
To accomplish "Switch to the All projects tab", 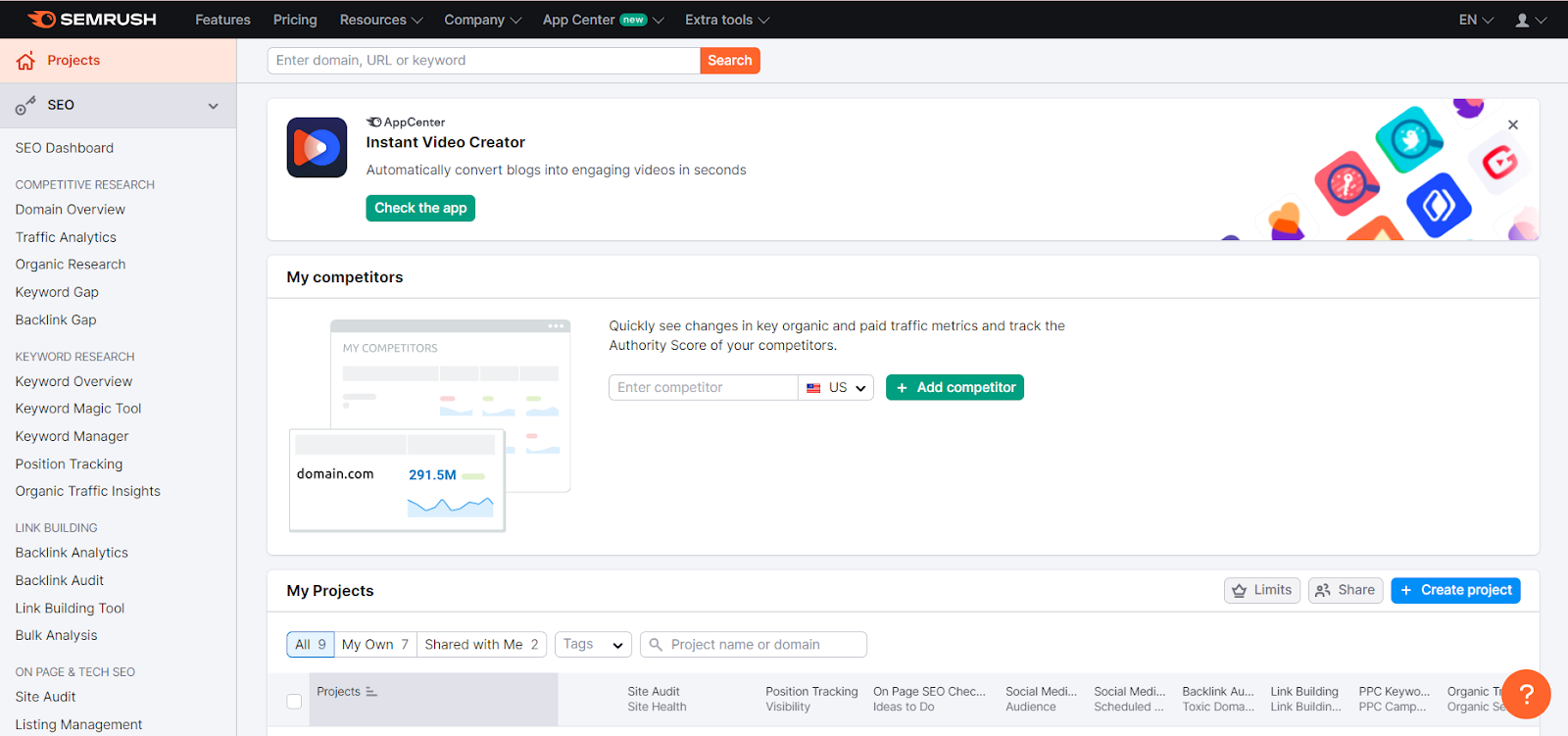I will [311, 644].
